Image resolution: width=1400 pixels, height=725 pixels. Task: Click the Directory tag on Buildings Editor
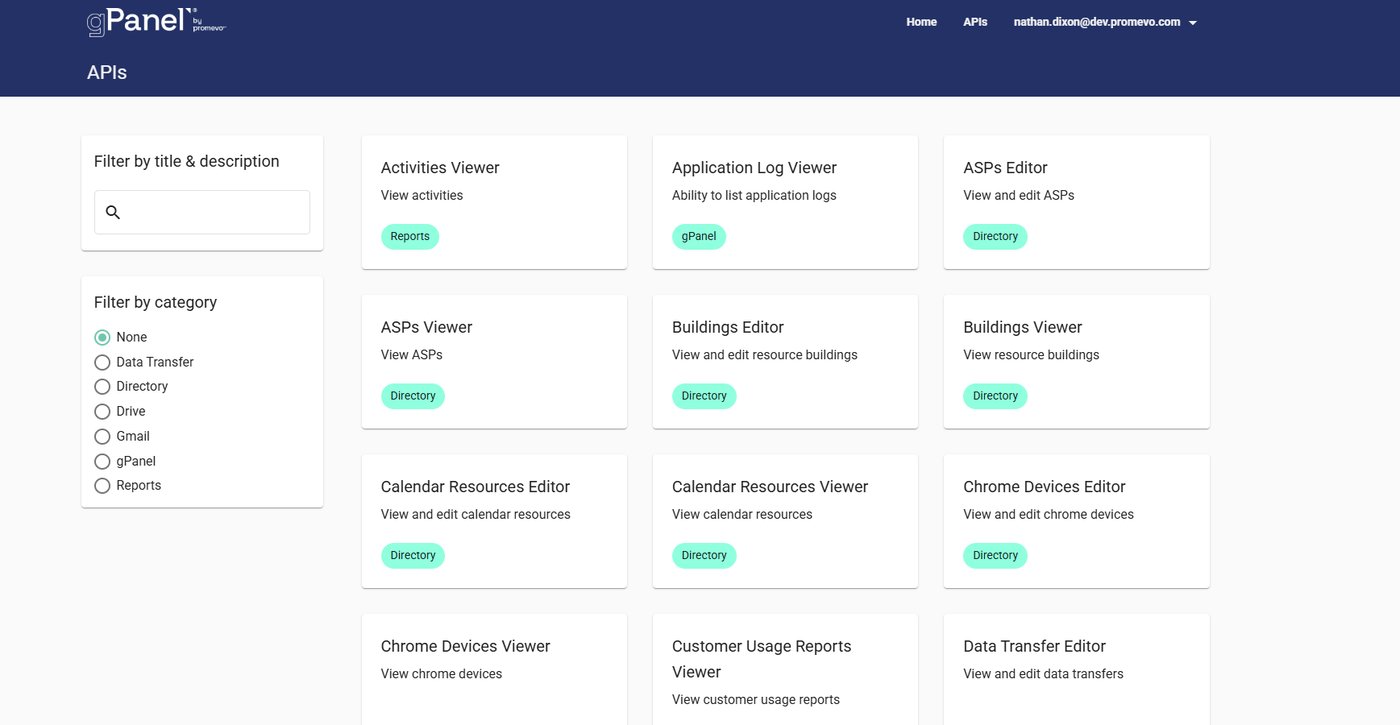(x=704, y=396)
